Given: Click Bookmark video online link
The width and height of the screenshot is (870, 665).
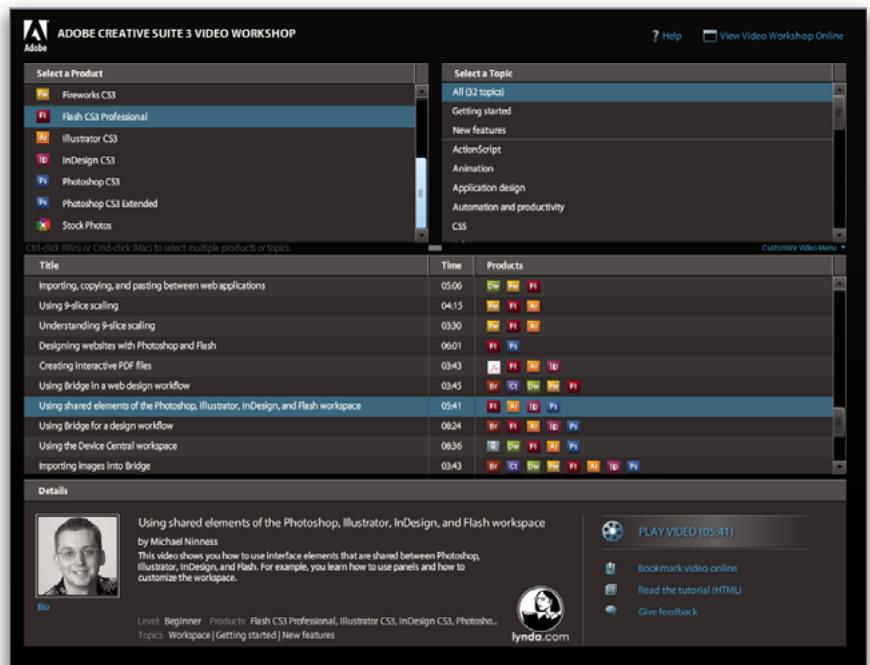Looking at the screenshot, I should click(x=687, y=568).
